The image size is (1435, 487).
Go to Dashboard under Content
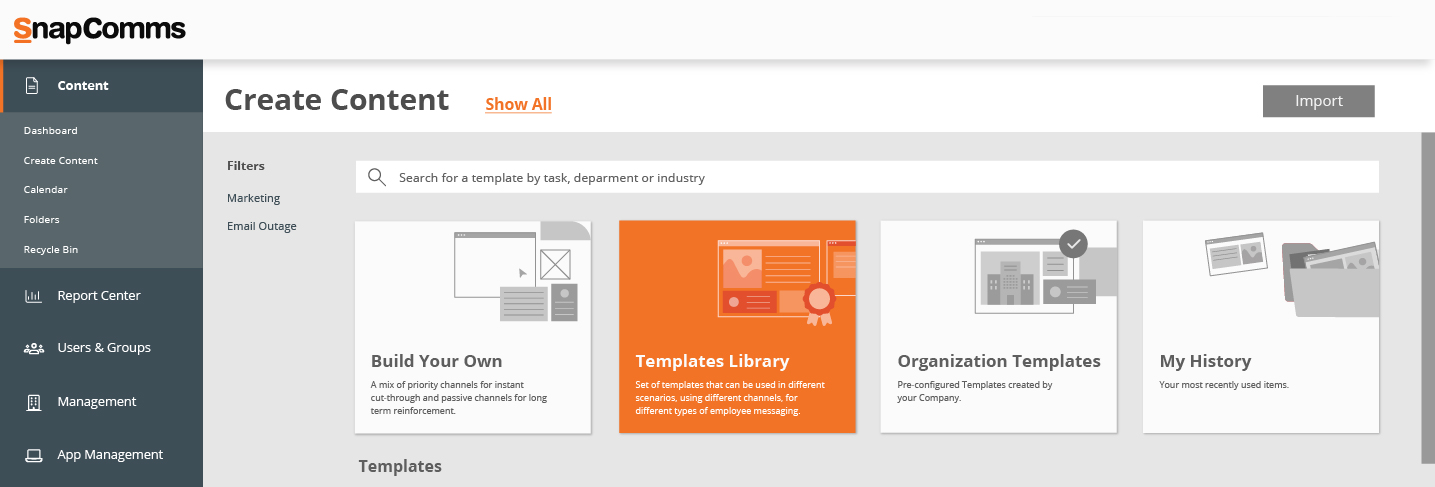pyautogui.click(x=51, y=131)
